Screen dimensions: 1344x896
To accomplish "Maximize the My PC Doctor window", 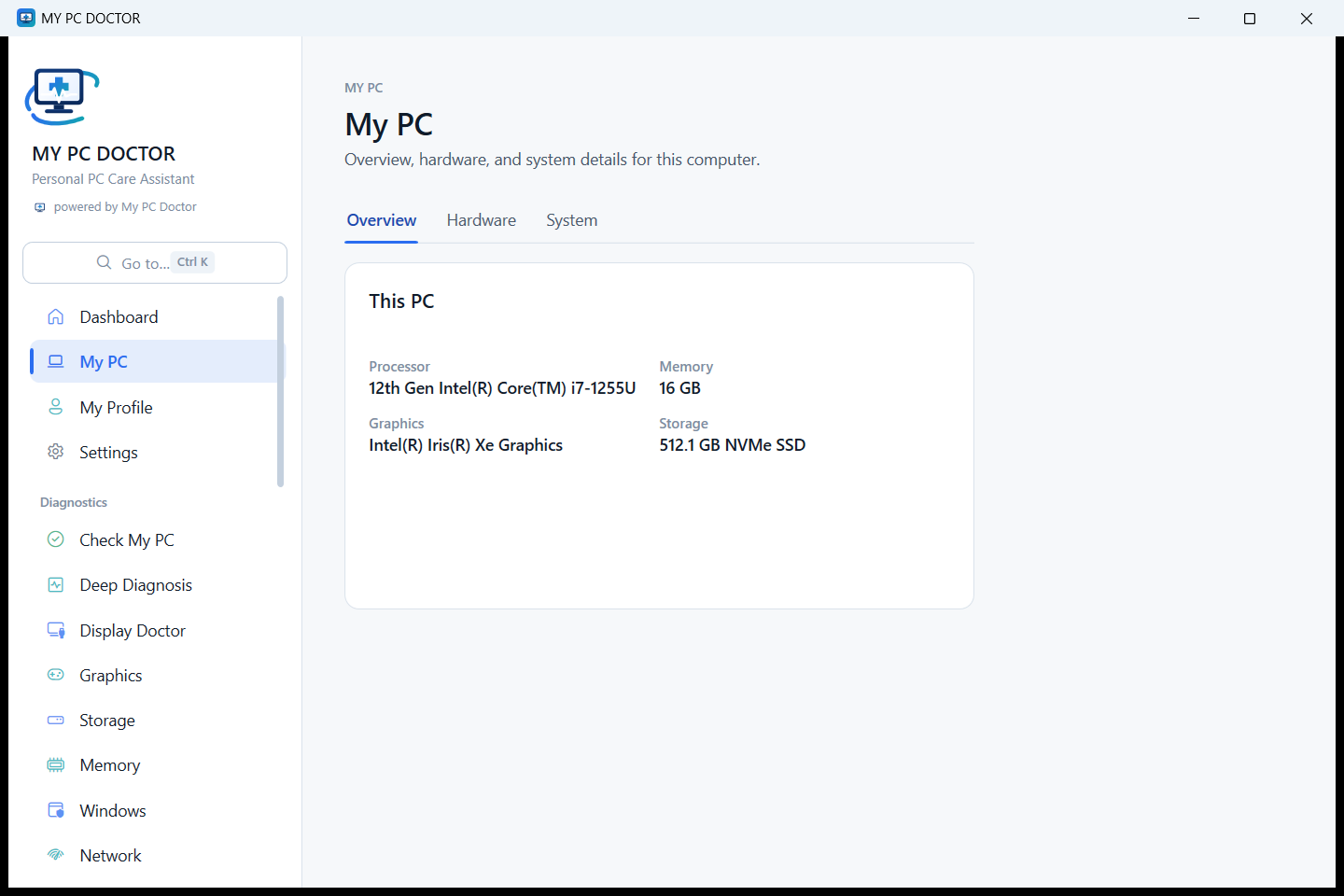I will tap(1250, 18).
